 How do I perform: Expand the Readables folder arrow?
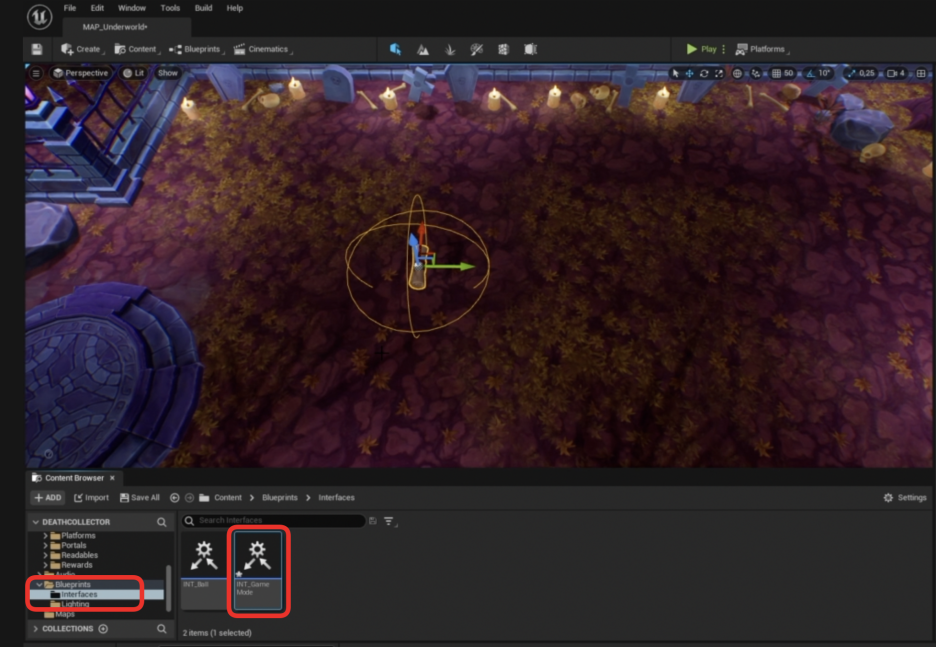[45, 555]
